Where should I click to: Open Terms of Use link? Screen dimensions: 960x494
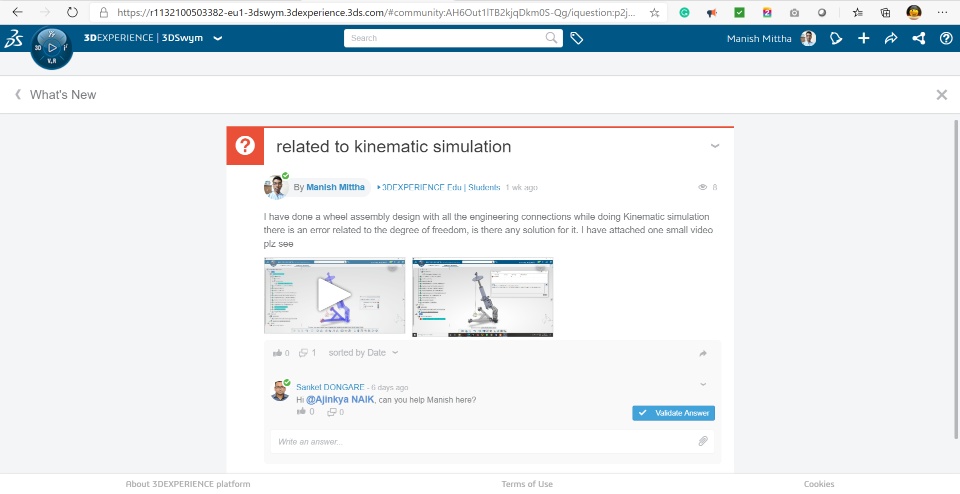click(527, 484)
